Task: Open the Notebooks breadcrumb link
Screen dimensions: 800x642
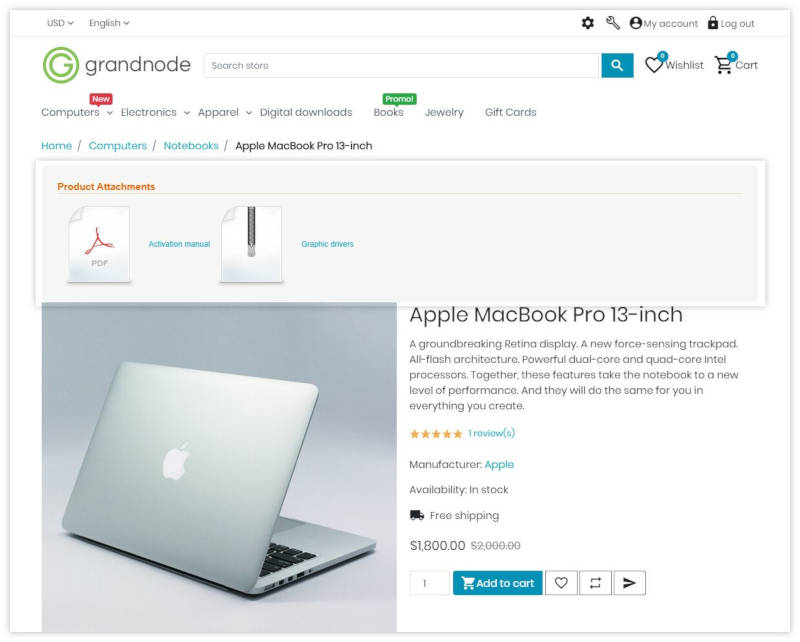Action: click(x=191, y=146)
